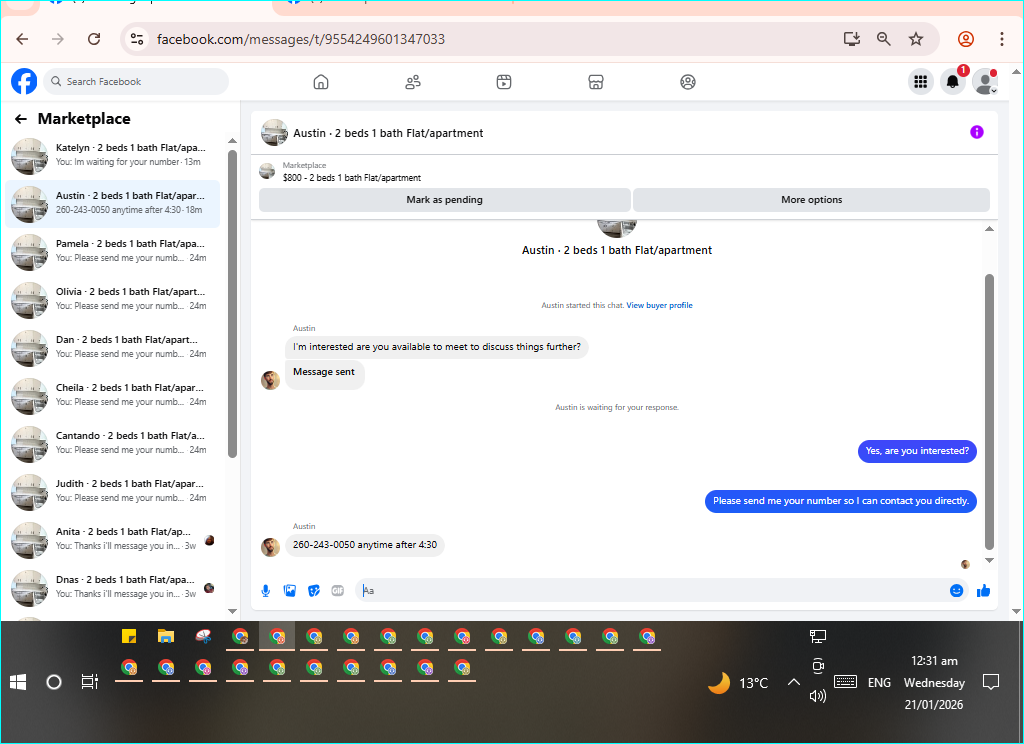The image size is (1024, 744).
Task: Open Dnas's conversation
Action: [x=112, y=588]
